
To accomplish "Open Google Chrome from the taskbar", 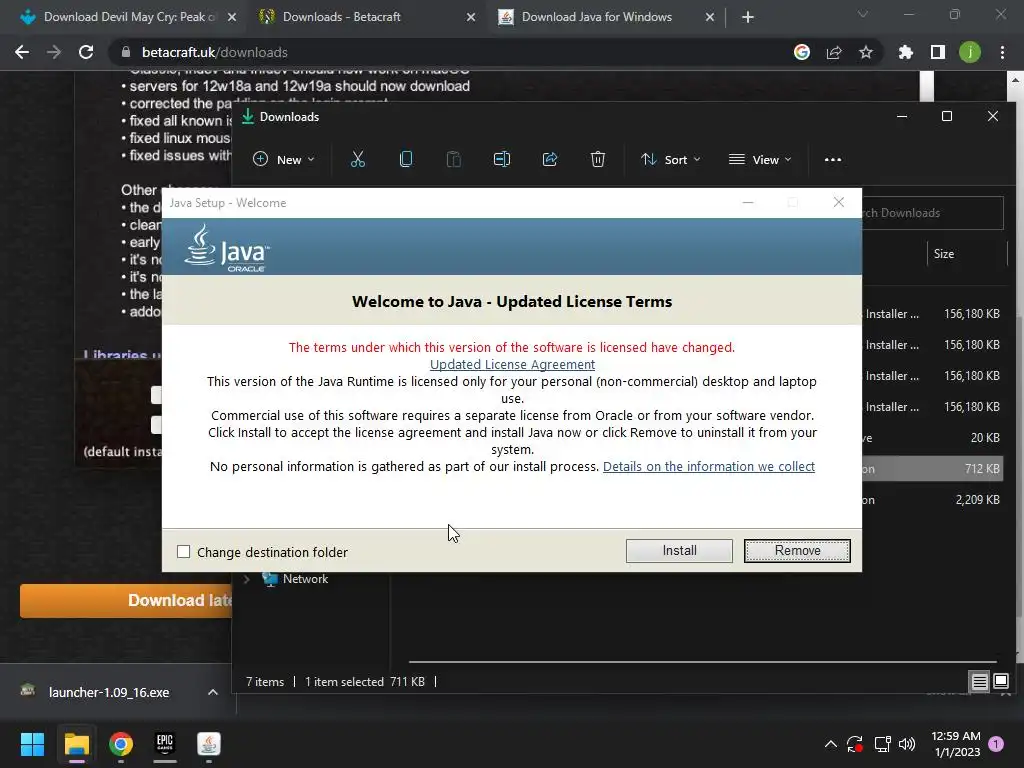I will (x=121, y=744).
